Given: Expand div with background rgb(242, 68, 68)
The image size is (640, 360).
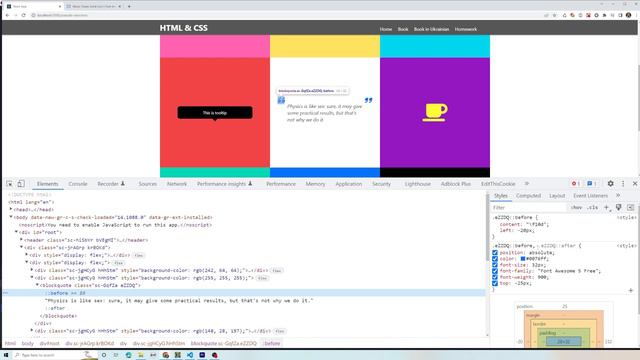Looking at the screenshot, I should (32, 270).
